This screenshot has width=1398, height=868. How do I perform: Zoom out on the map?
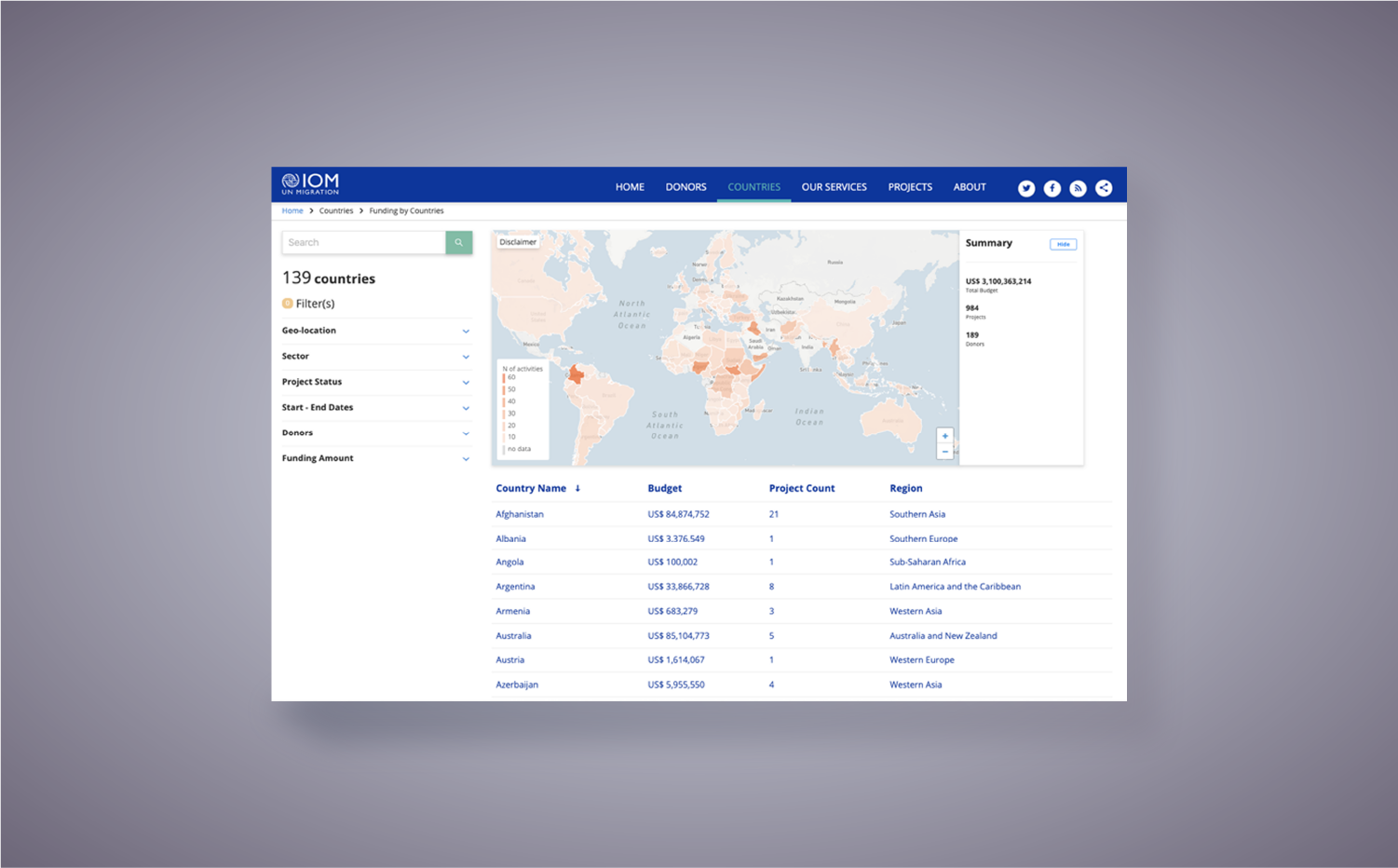click(x=945, y=452)
